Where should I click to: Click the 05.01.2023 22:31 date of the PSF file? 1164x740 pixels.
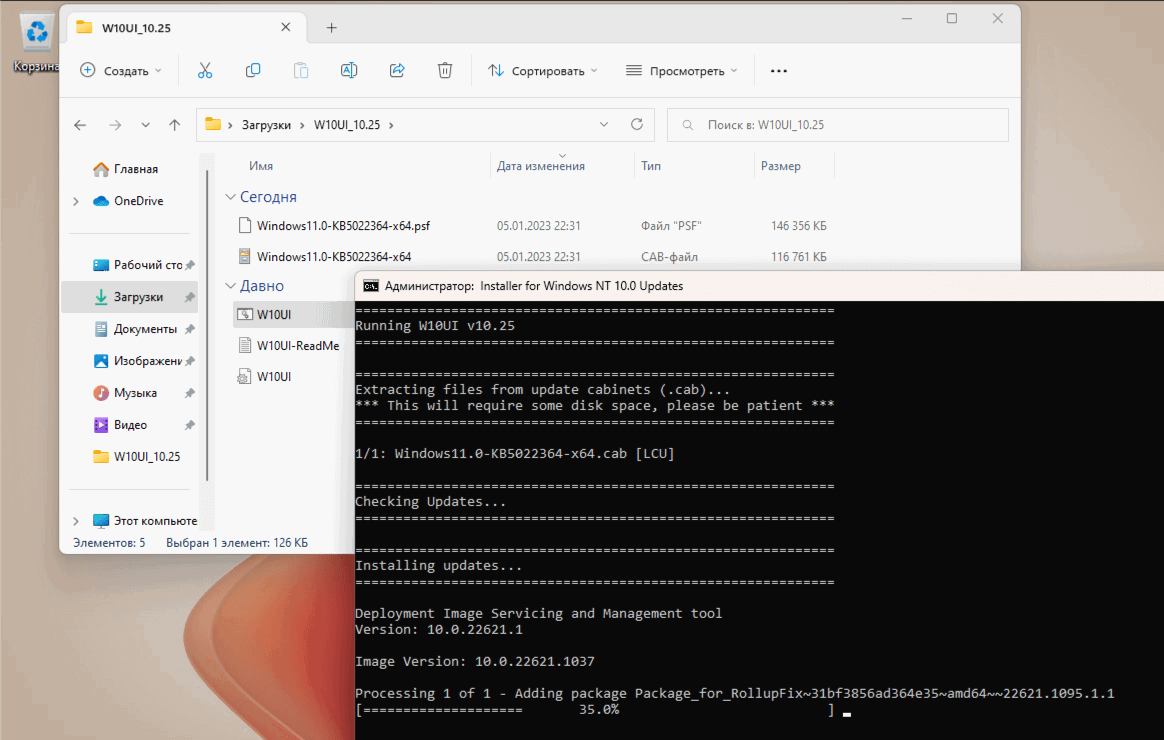(x=539, y=226)
